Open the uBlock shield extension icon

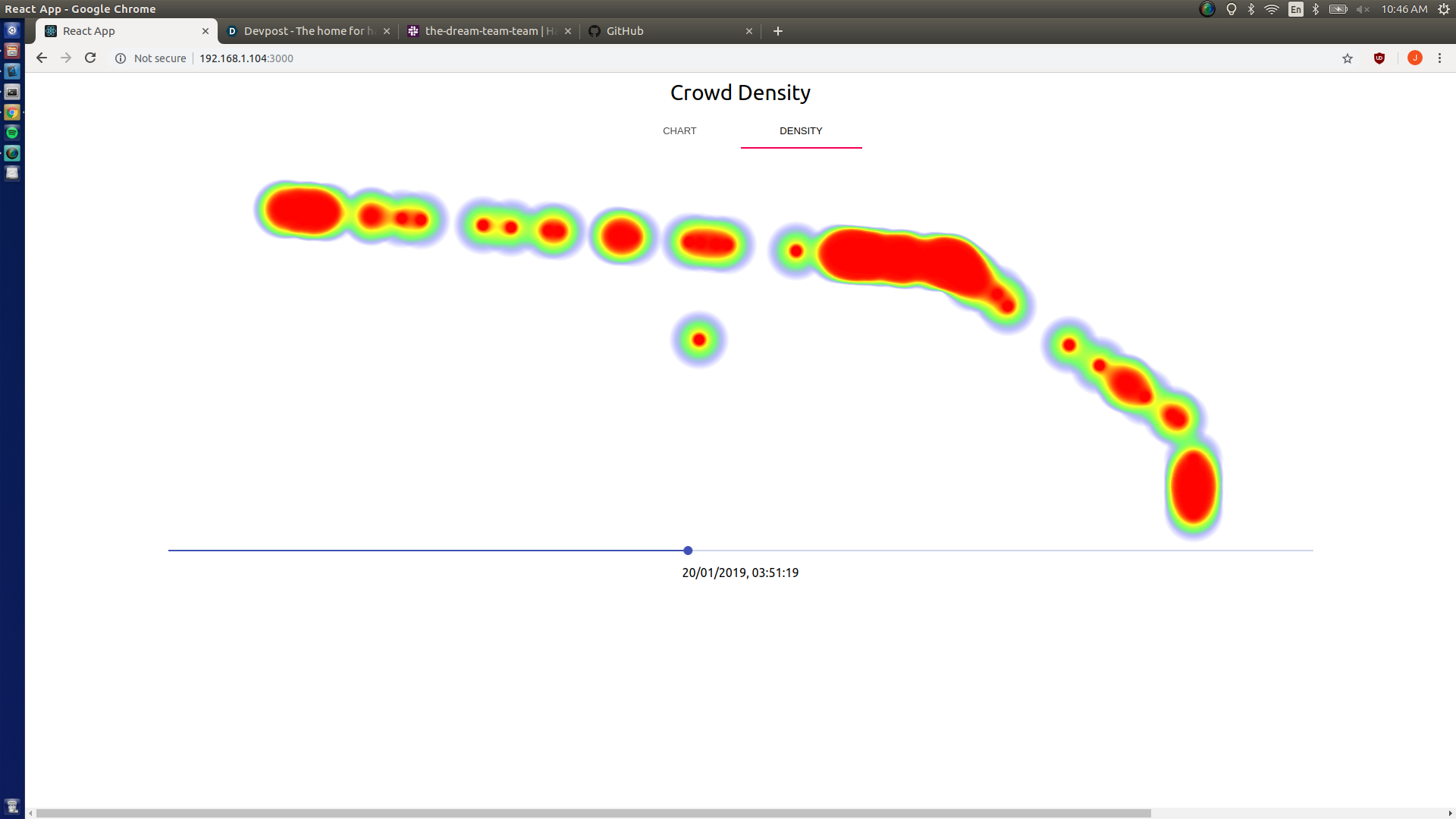pos(1379,58)
